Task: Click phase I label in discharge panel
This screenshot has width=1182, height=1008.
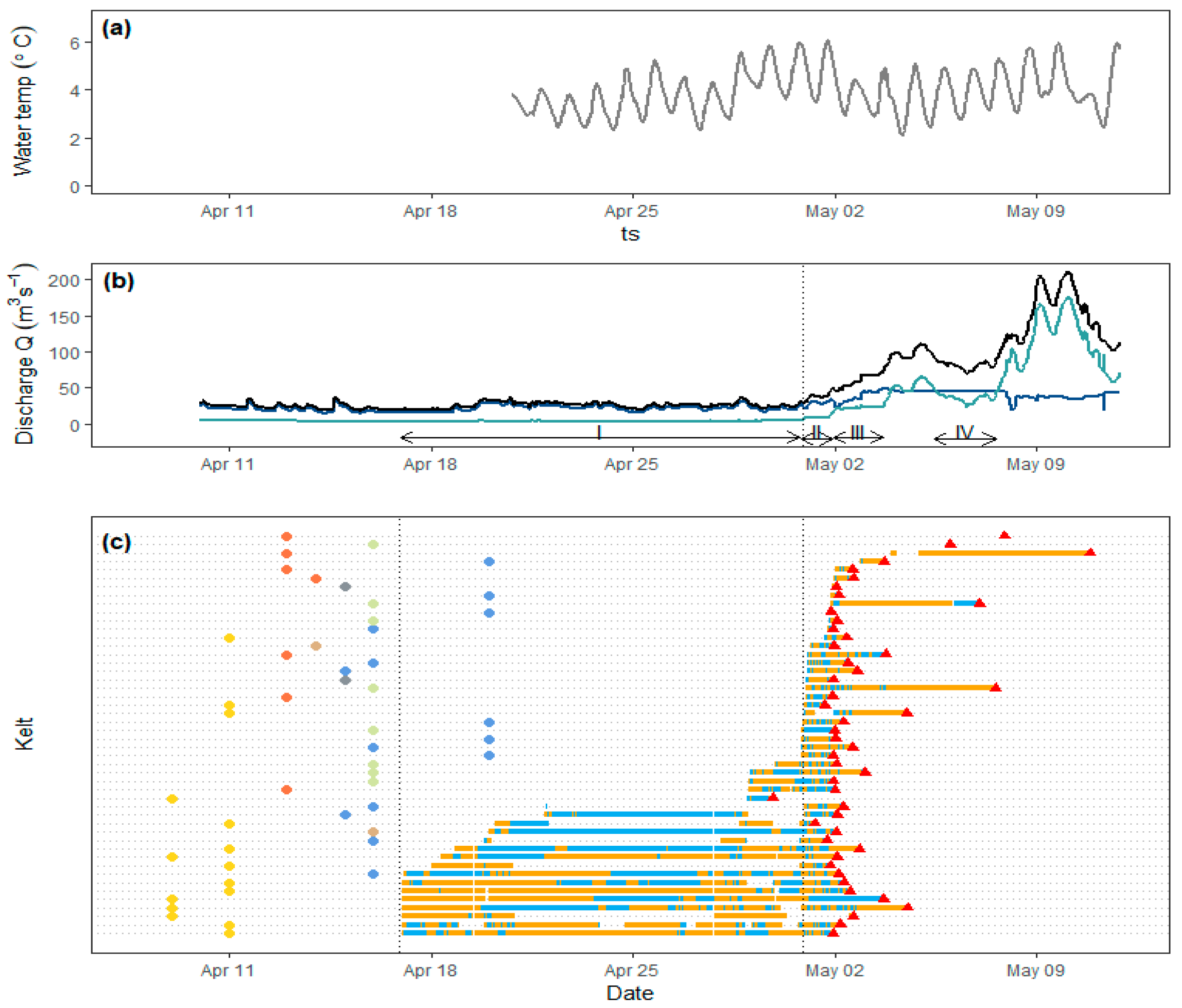Action: [598, 432]
